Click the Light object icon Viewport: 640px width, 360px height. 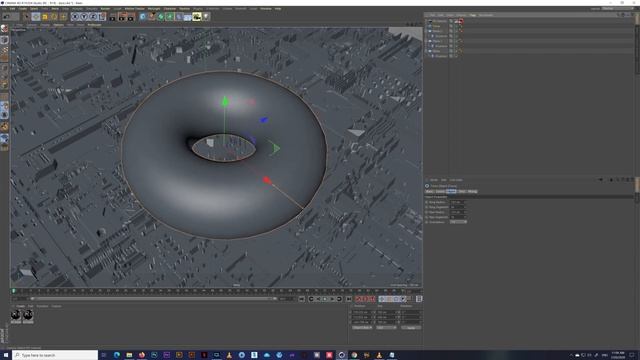click(x=206, y=17)
